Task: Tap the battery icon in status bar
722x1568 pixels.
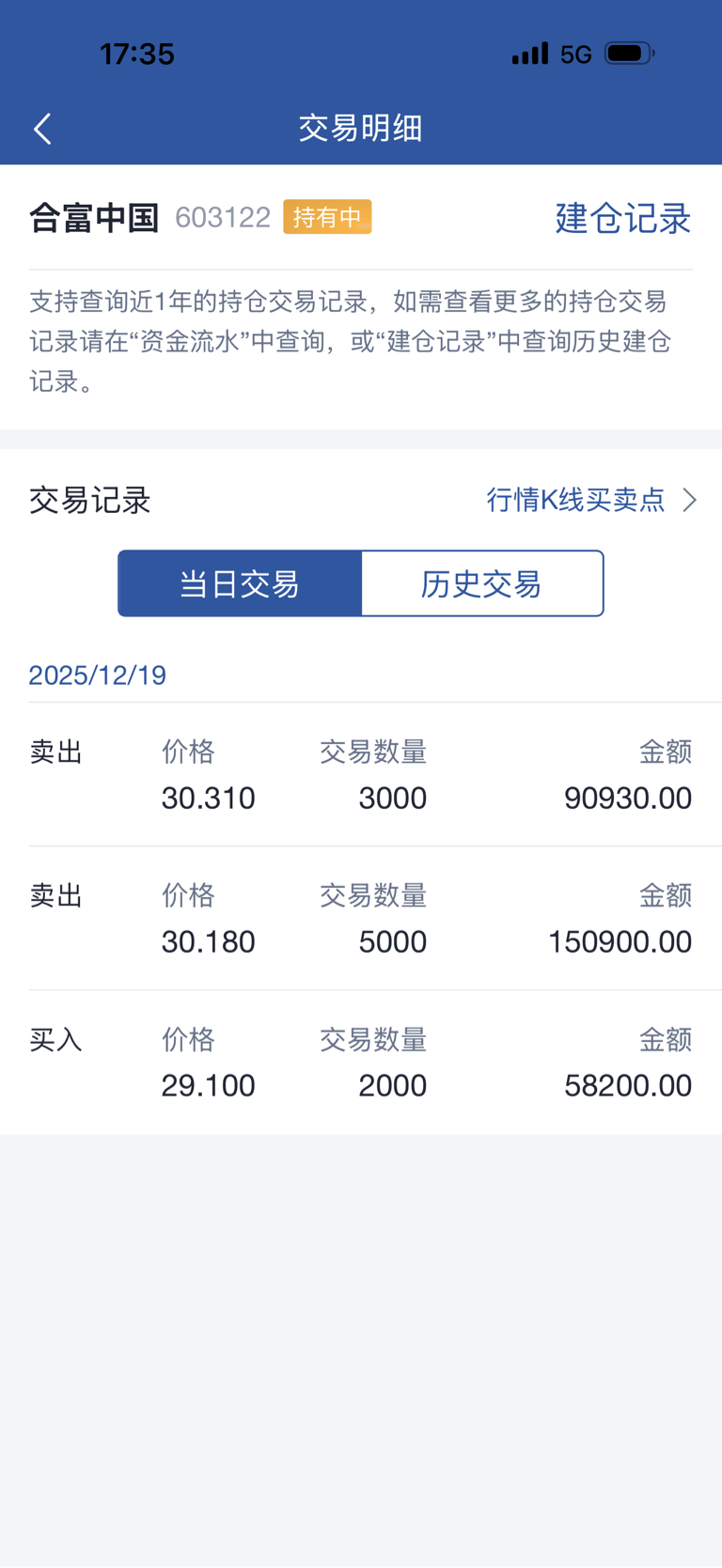Action: pos(630,54)
